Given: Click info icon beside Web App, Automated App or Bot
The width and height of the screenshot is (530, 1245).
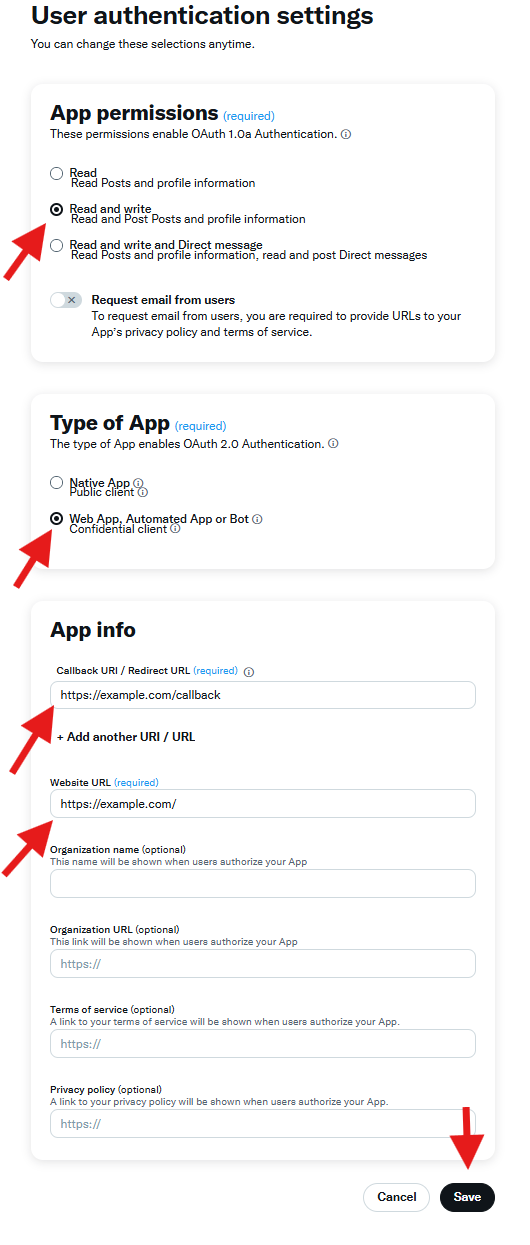Looking at the screenshot, I should [257, 519].
